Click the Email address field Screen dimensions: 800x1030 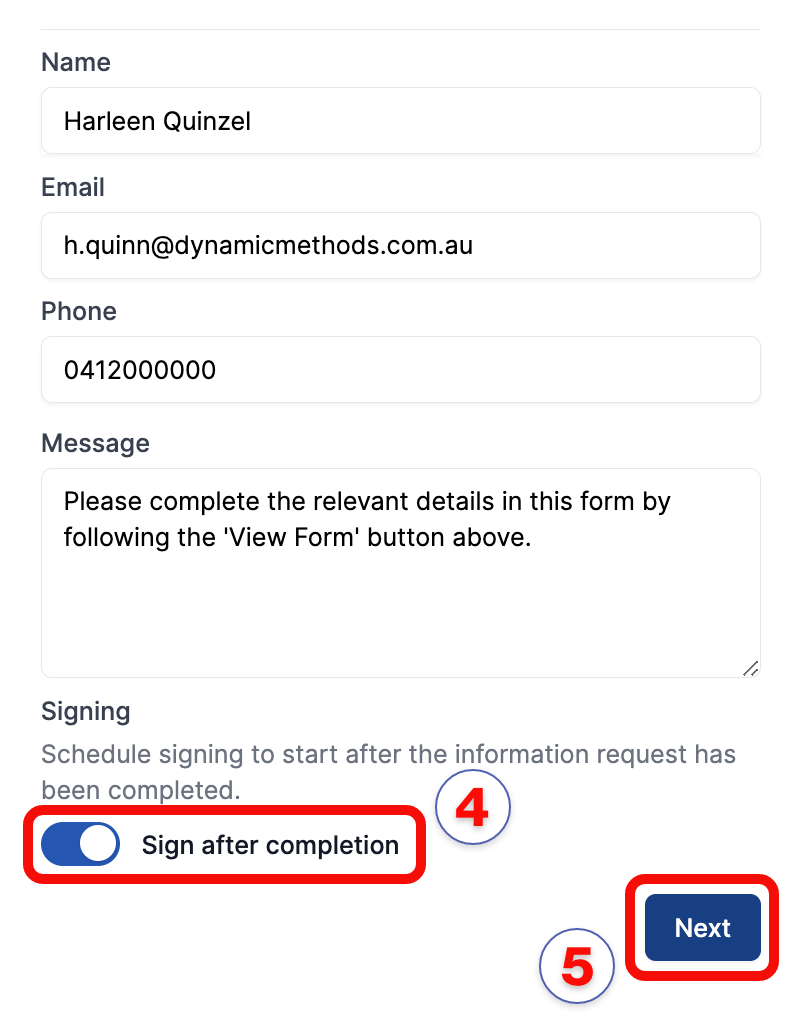(x=400, y=245)
